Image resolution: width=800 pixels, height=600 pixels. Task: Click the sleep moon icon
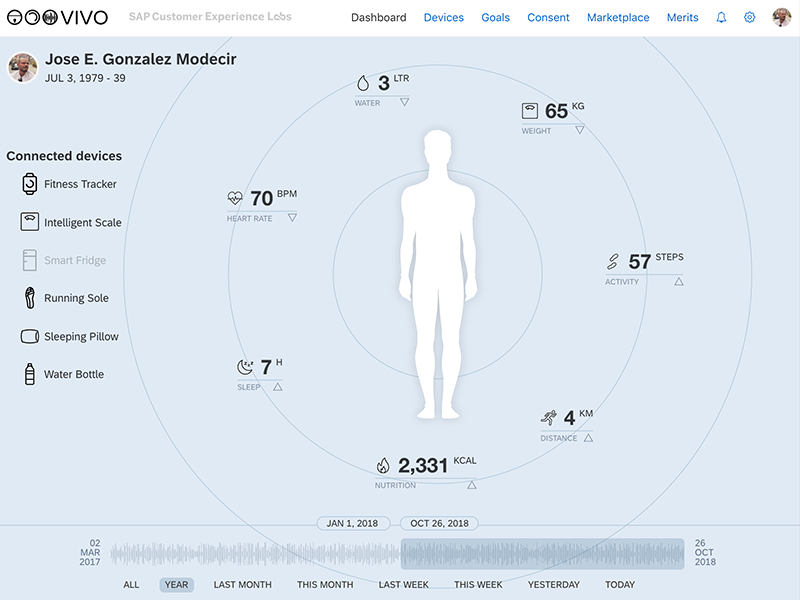point(245,367)
